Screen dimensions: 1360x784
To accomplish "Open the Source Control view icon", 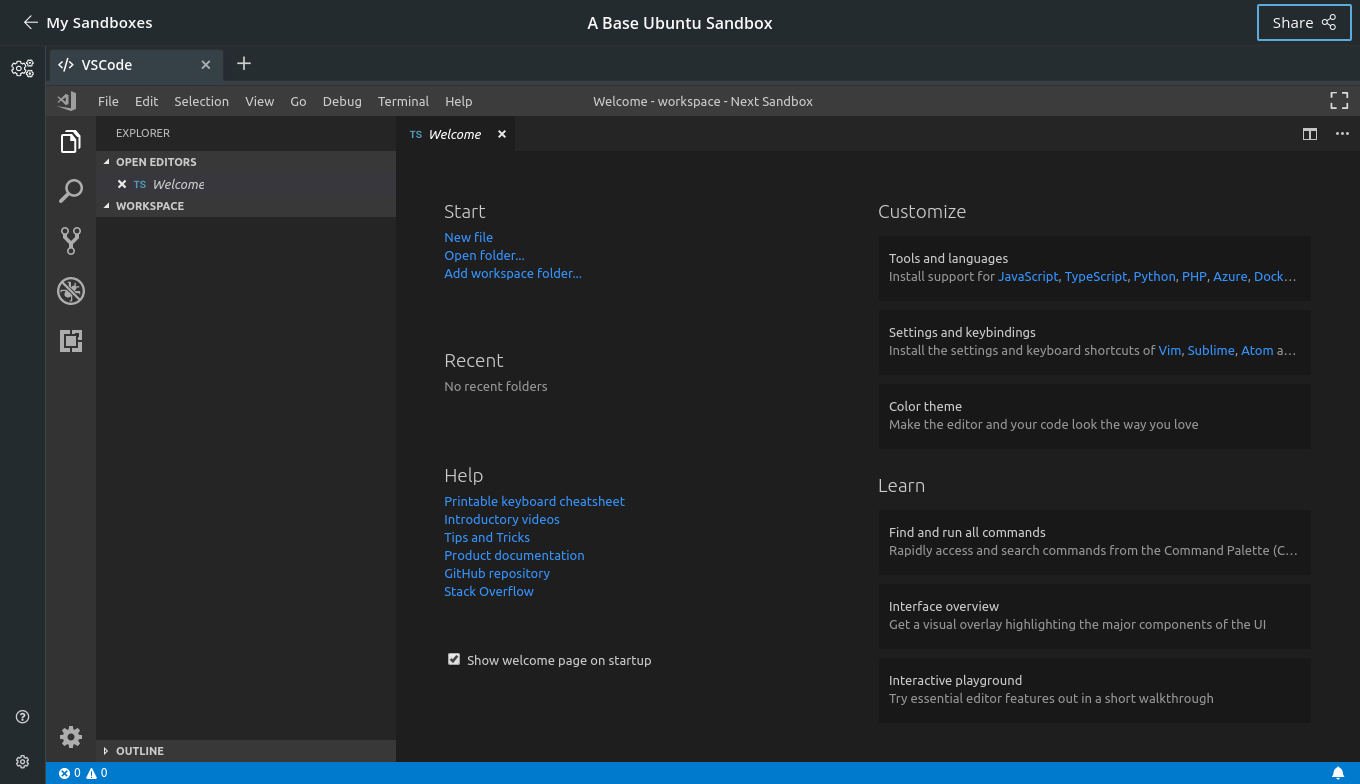I will coord(70,240).
